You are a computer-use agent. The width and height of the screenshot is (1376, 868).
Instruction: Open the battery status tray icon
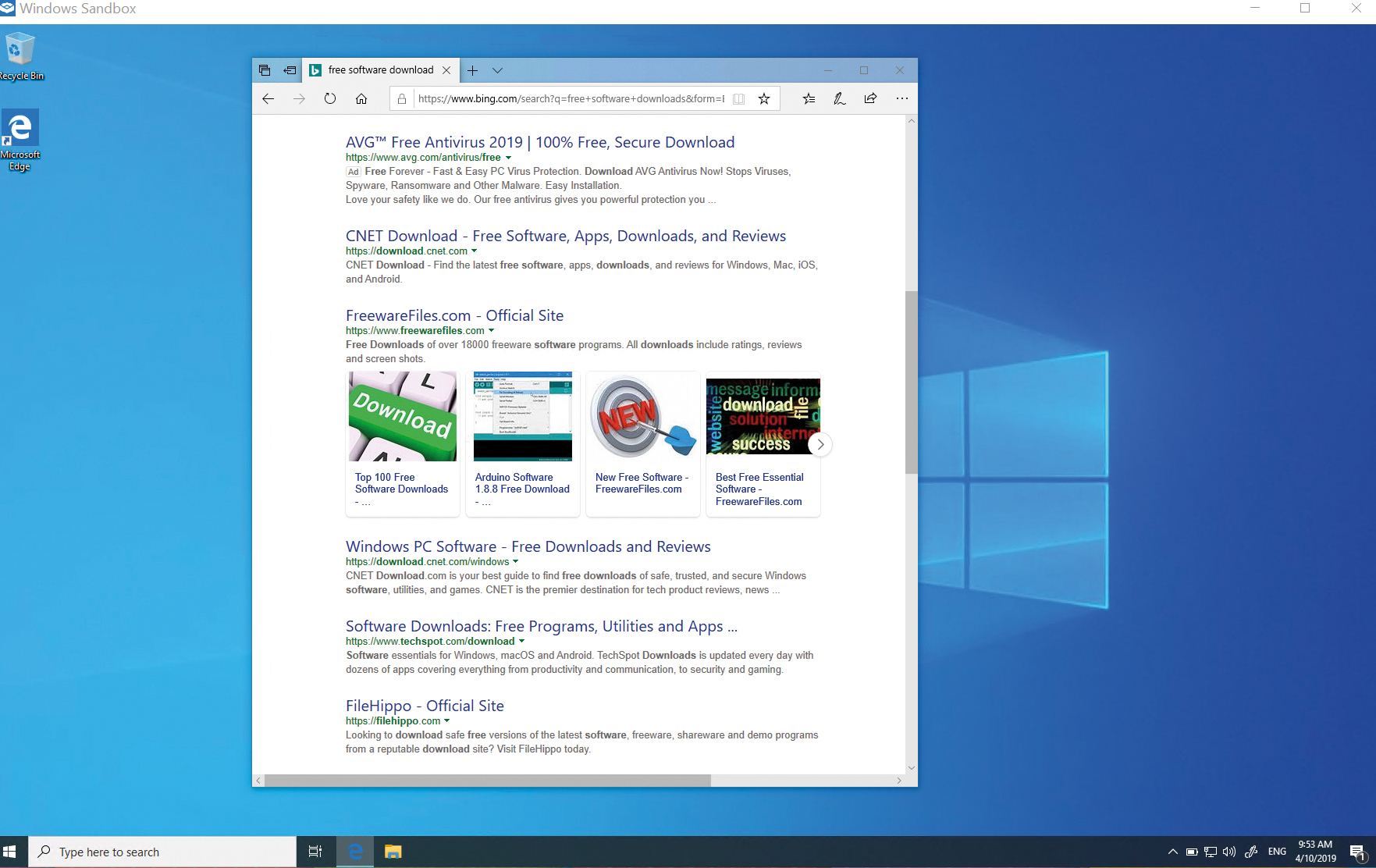click(1192, 852)
